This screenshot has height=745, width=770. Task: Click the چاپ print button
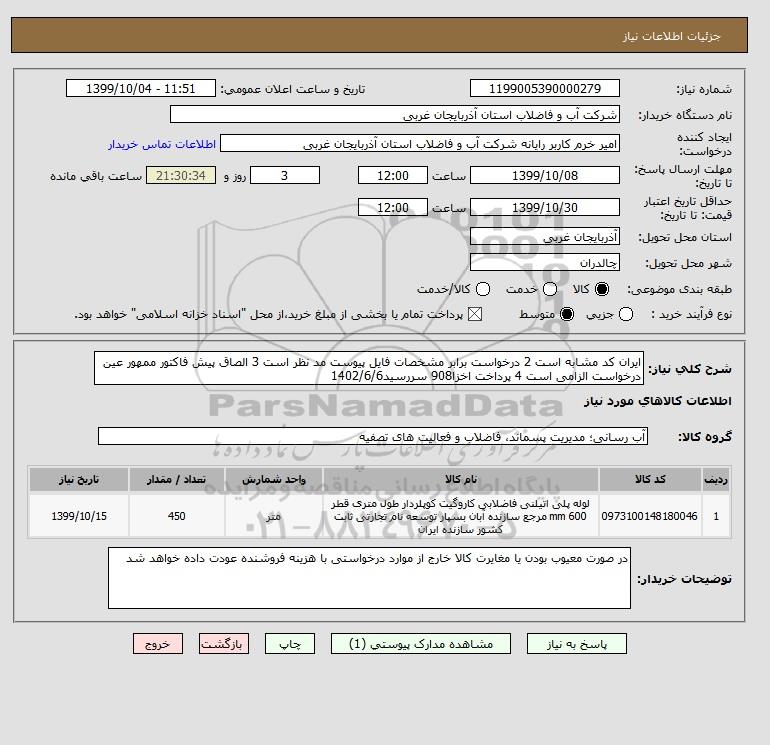(x=290, y=644)
